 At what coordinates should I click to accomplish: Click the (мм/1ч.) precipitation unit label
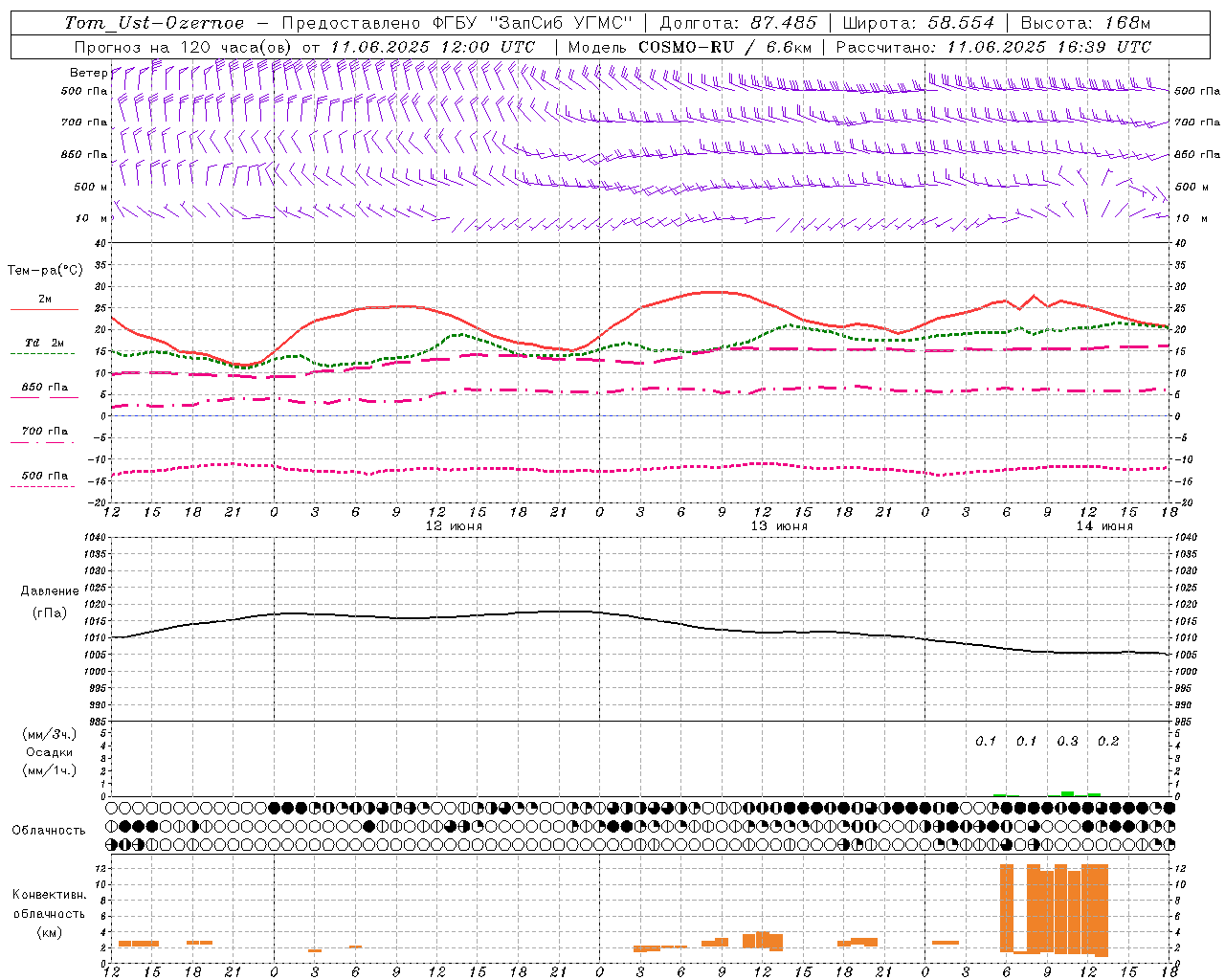(50, 770)
